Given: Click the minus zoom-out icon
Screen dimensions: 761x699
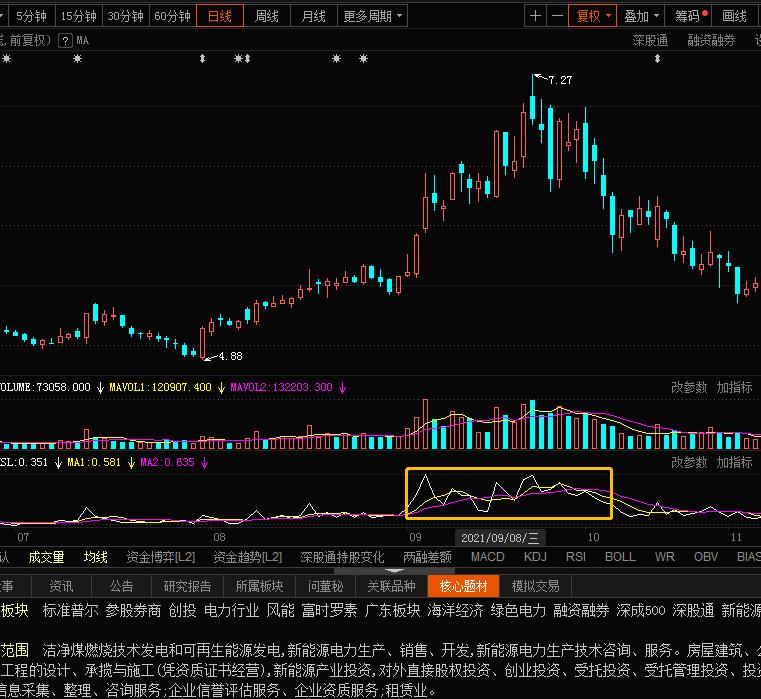Looking at the screenshot, I should pyautogui.click(x=557, y=16).
